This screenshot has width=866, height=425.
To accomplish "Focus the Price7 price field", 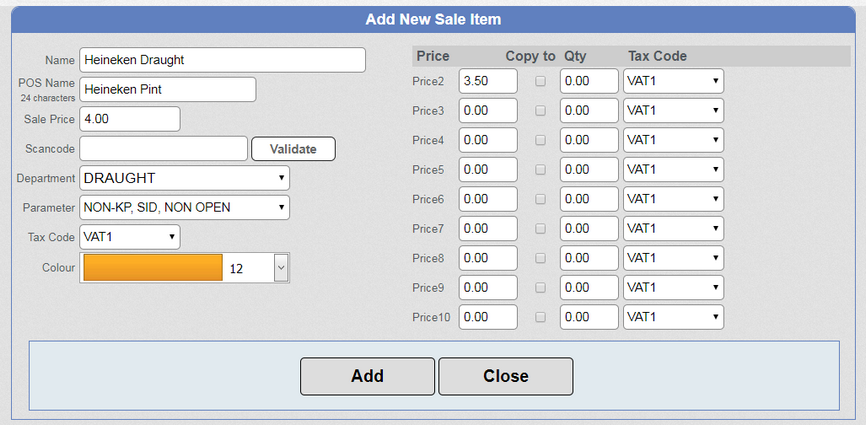I will pos(488,229).
